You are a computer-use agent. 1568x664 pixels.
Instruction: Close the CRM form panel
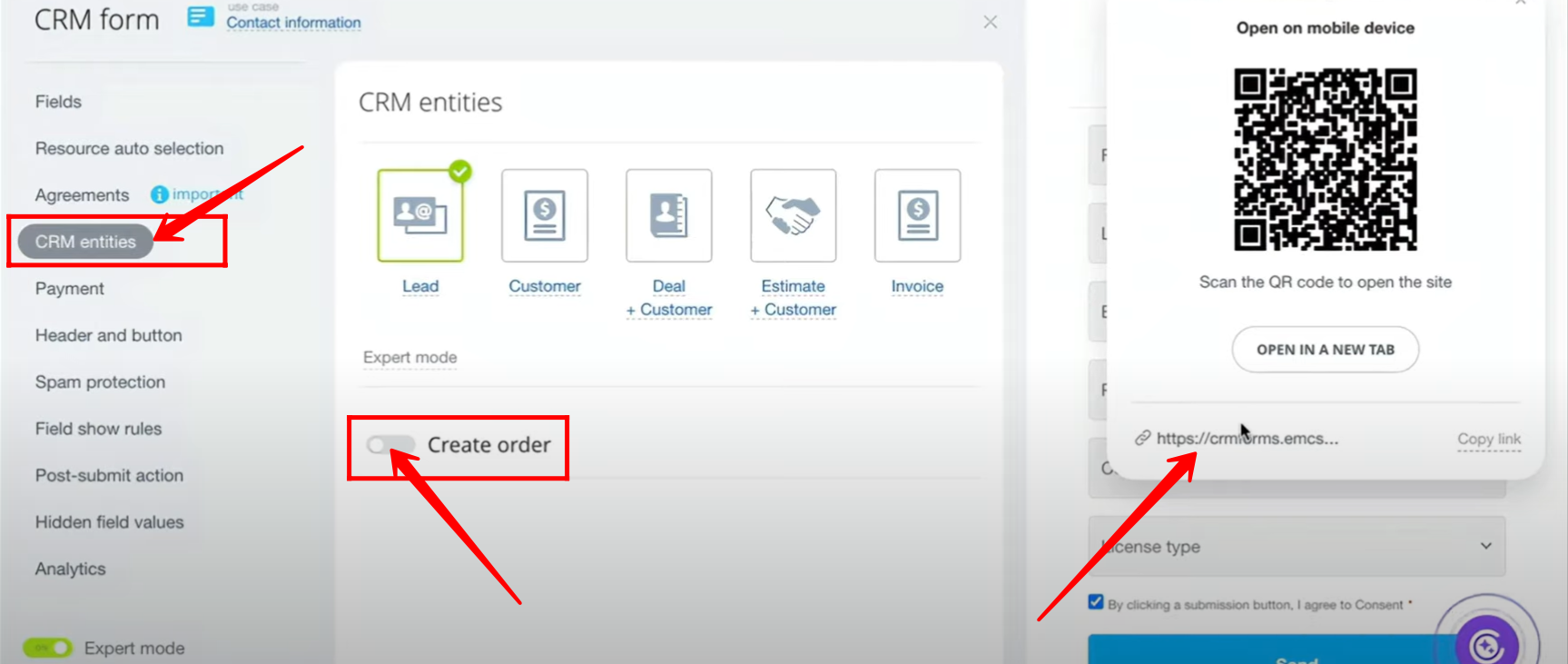coord(991,22)
